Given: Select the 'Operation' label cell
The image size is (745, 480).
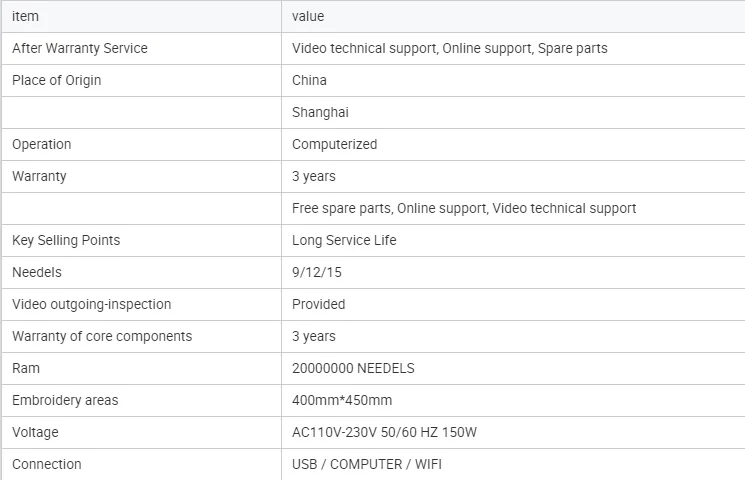Looking at the screenshot, I should pyautogui.click(x=142, y=144).
